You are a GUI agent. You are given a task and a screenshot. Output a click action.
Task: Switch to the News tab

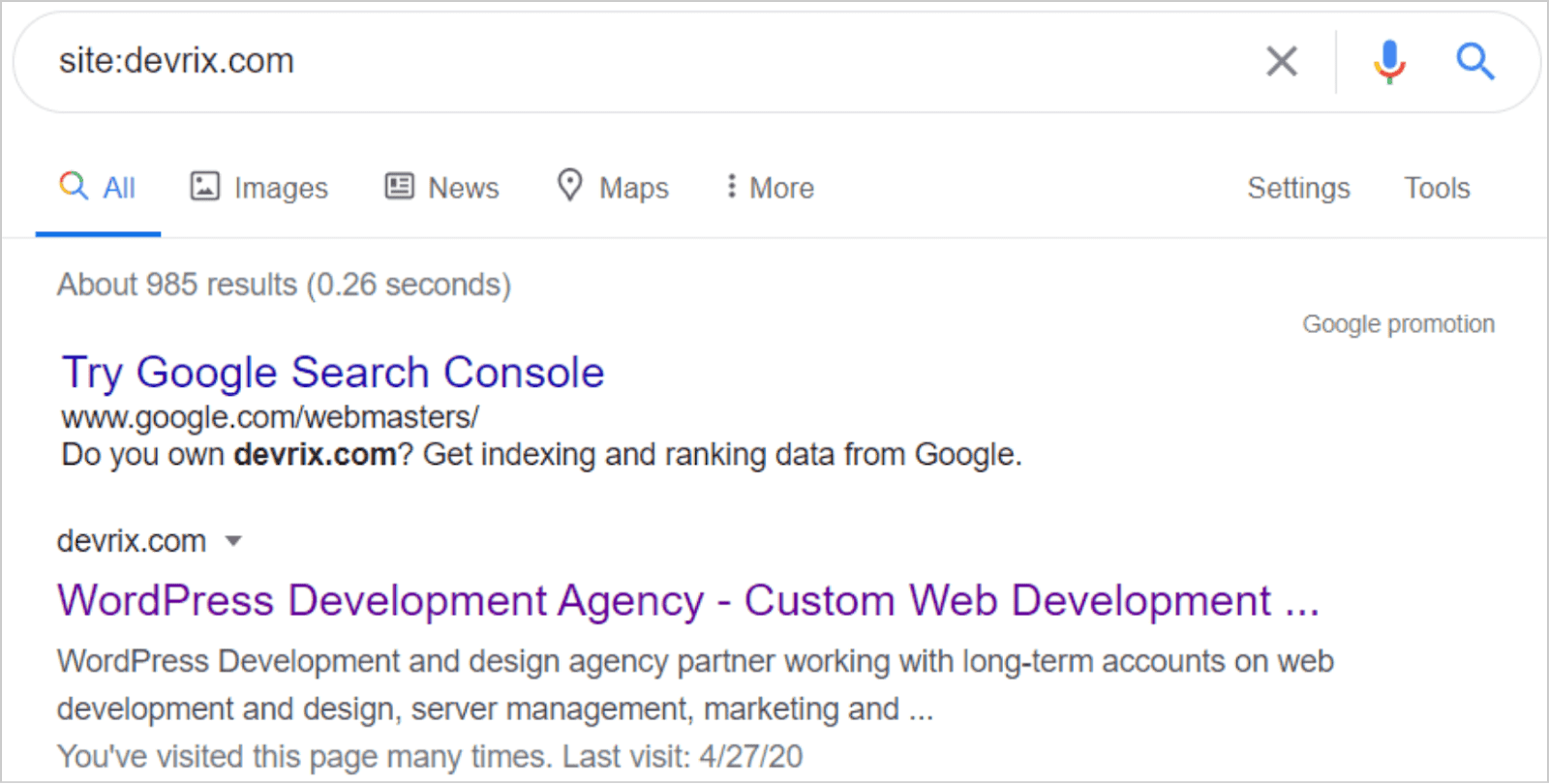coord(442,188)
